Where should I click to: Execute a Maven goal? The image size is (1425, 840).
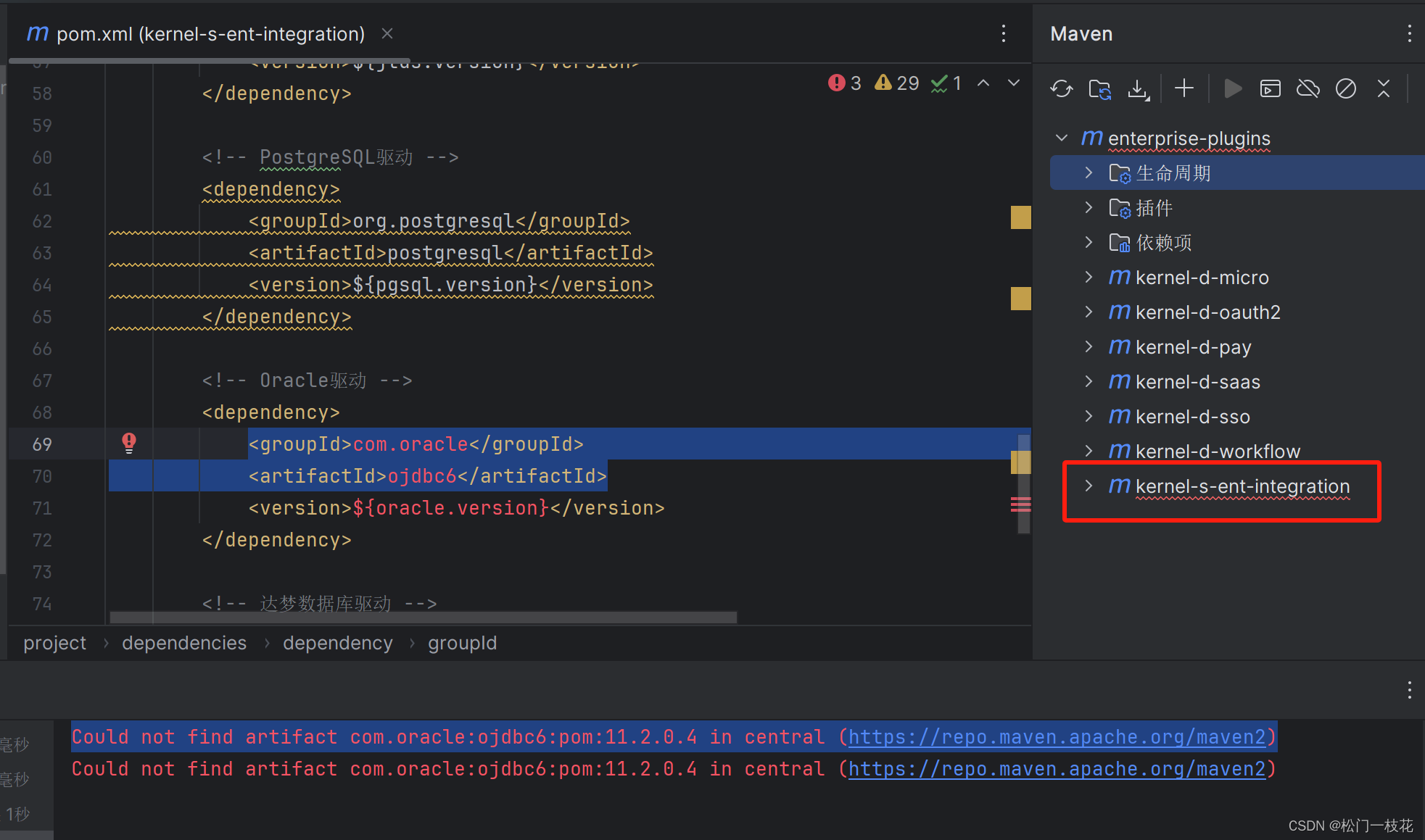(x=1270, y=88)
